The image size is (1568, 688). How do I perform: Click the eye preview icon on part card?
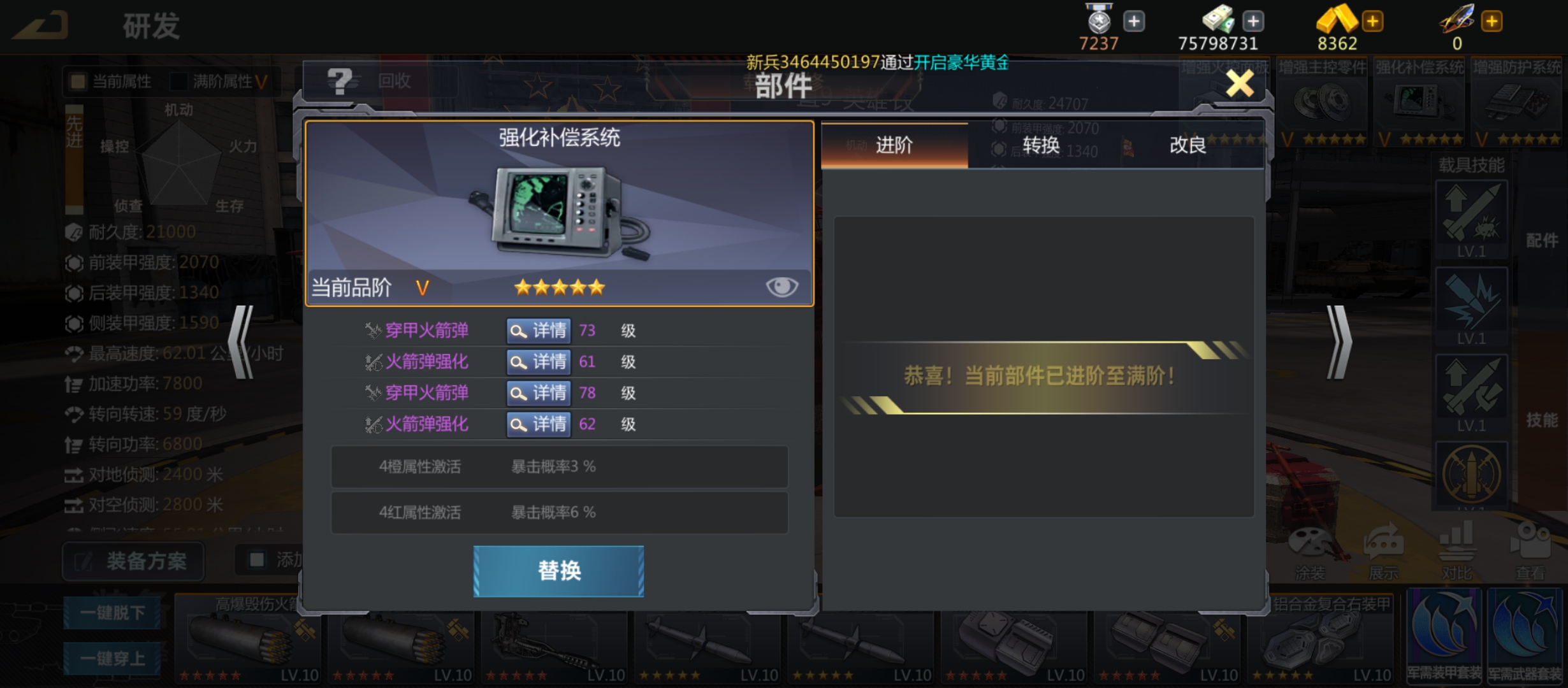coord(781,287)
